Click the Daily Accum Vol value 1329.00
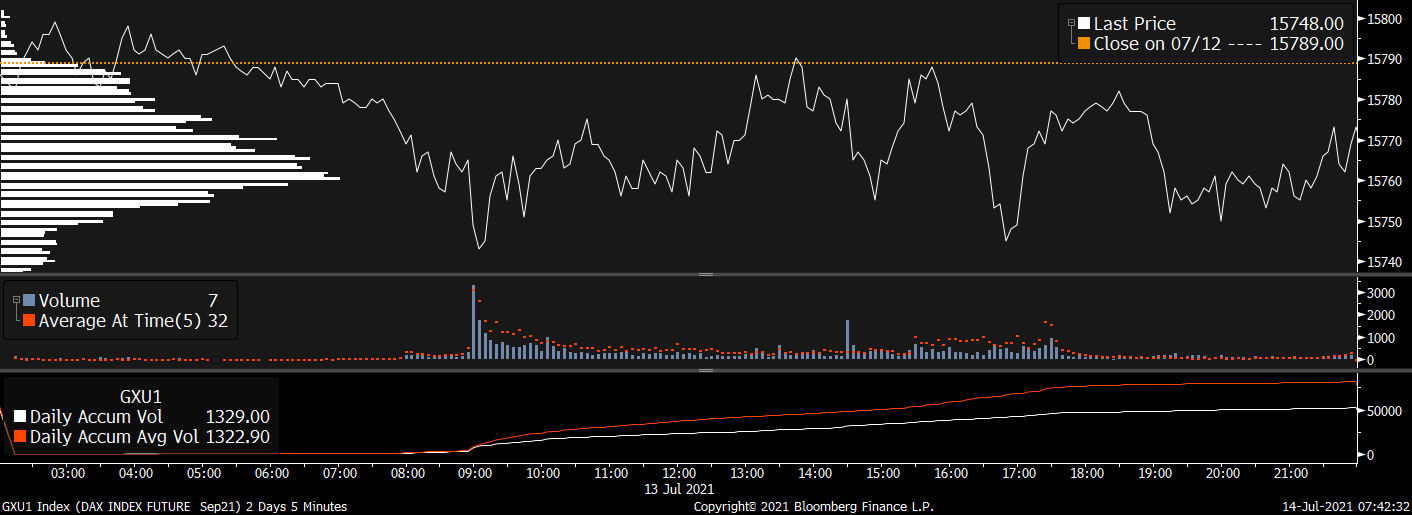Viewport: 1412px width, 515px height. 237,417
